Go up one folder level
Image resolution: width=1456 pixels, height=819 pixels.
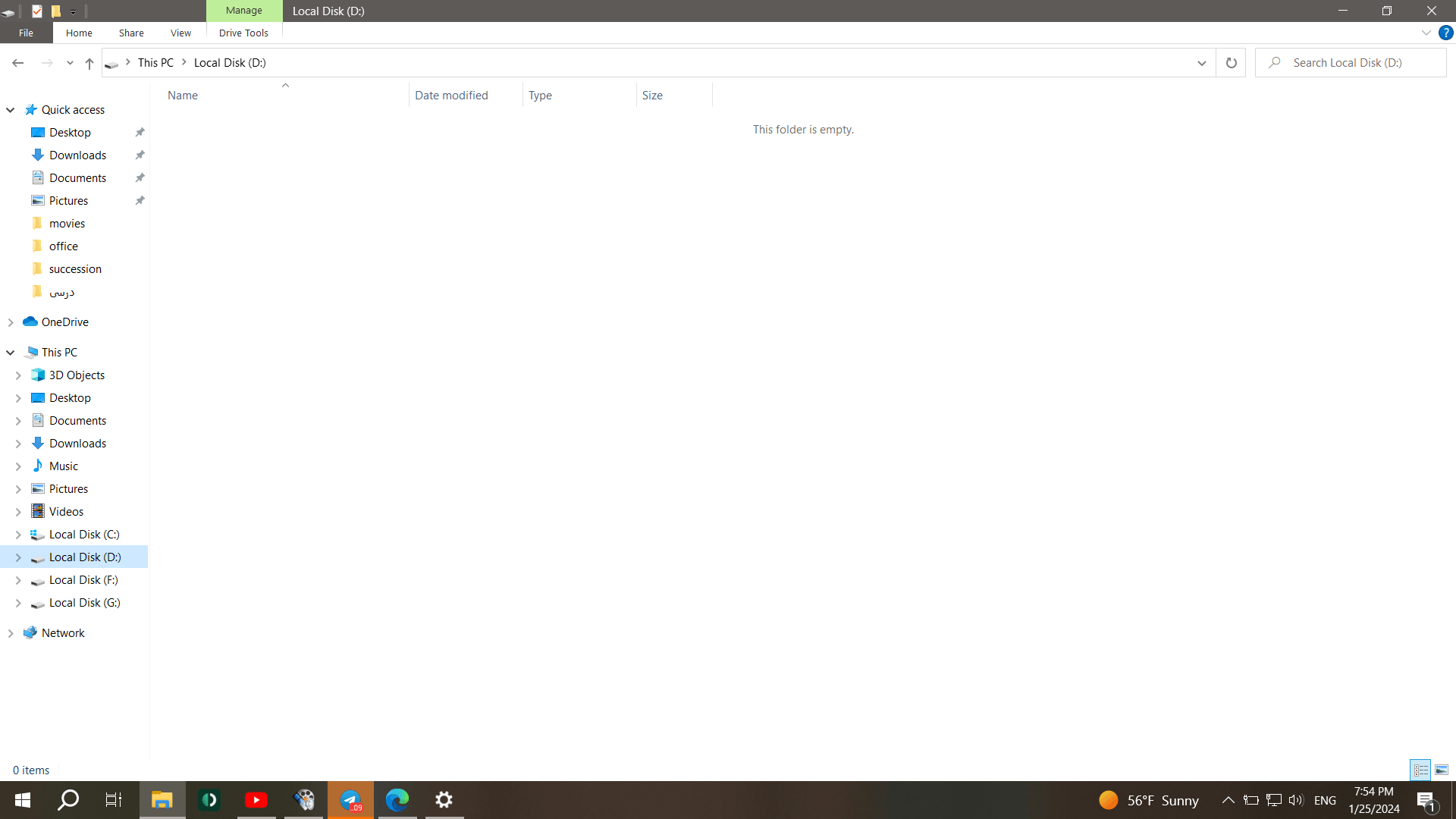pyautogui.click(x=89, y=64)
